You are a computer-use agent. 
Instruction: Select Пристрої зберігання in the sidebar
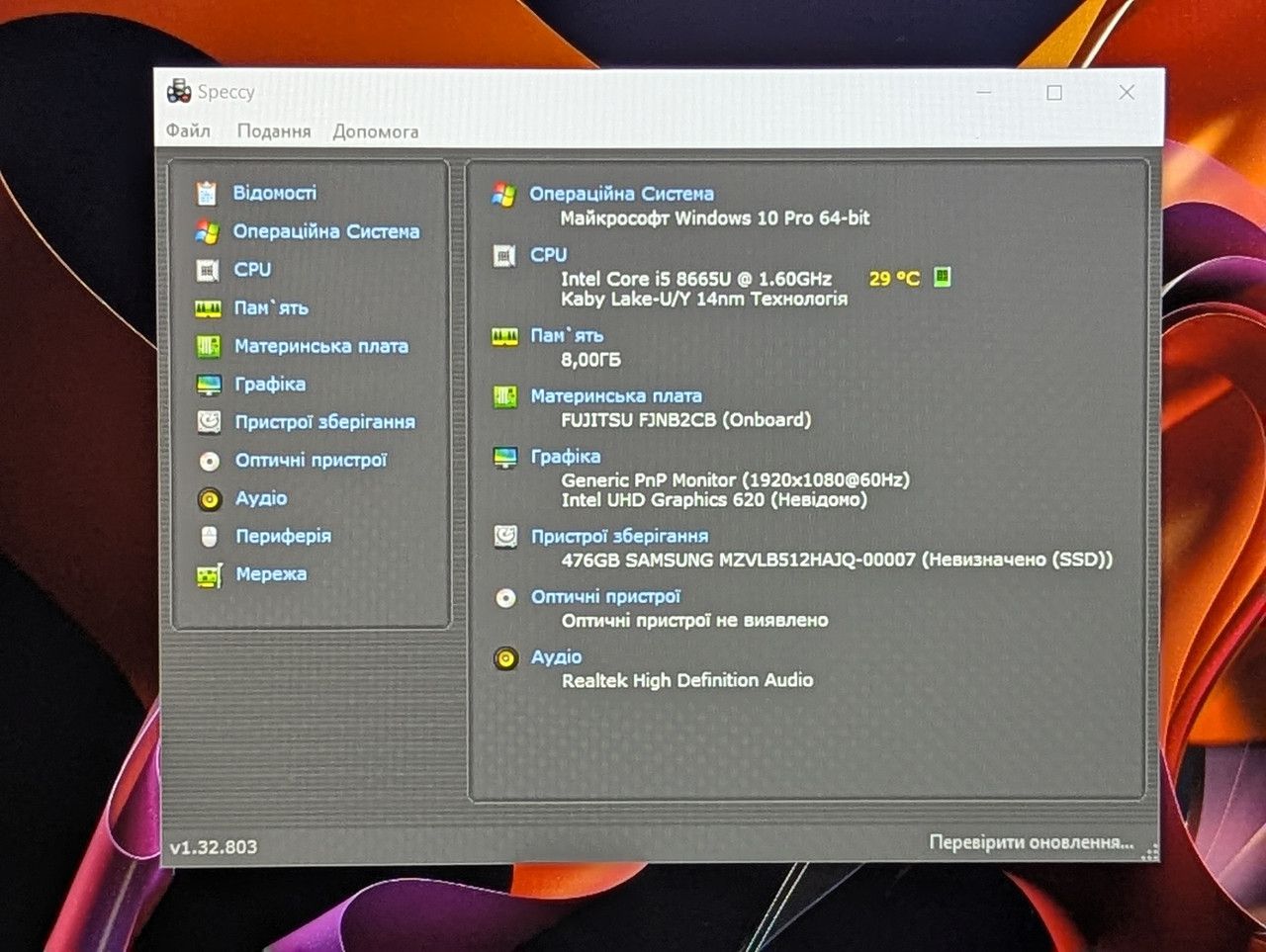coord(324,422)
